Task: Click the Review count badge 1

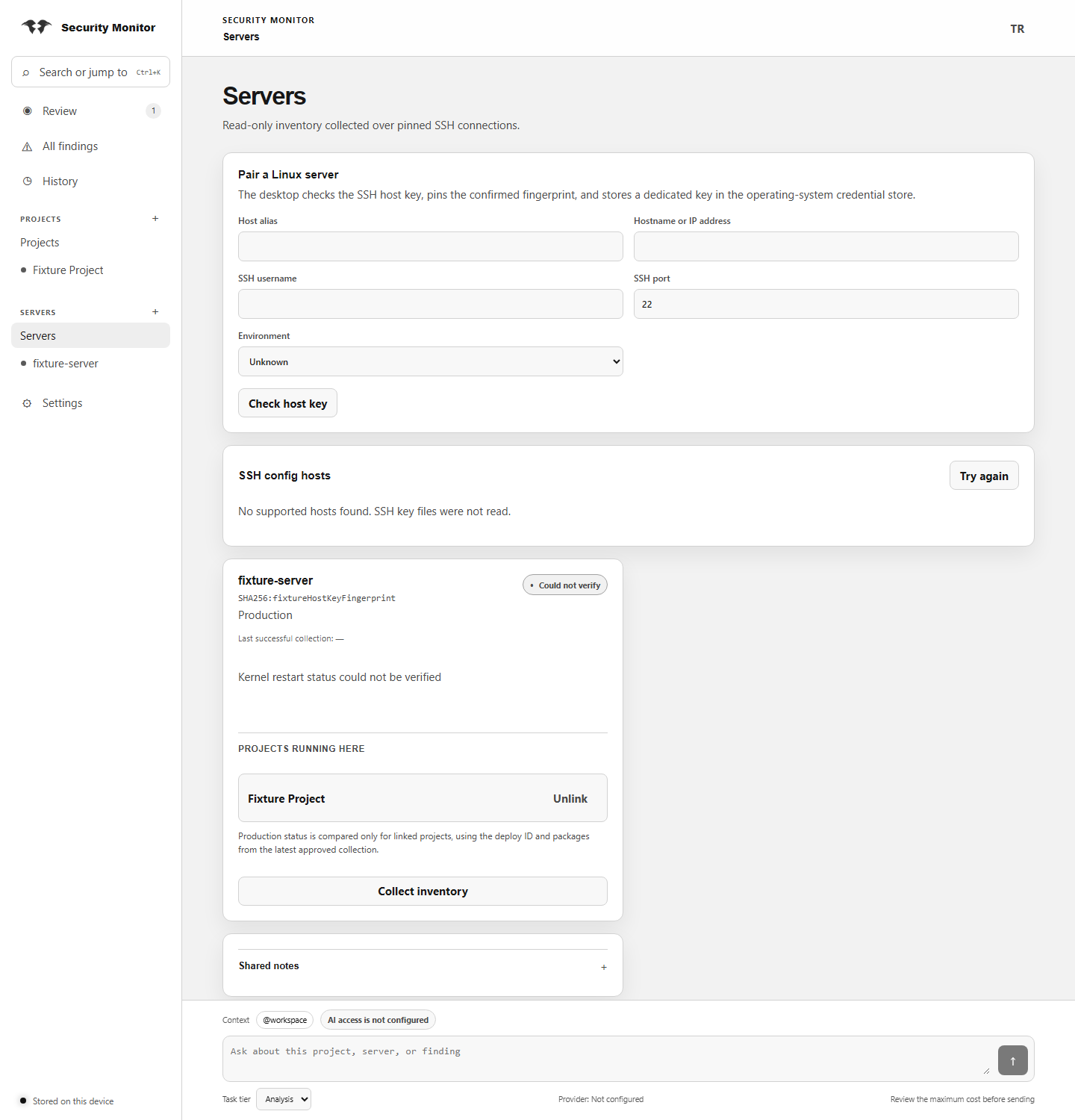Action: (154, 111)
